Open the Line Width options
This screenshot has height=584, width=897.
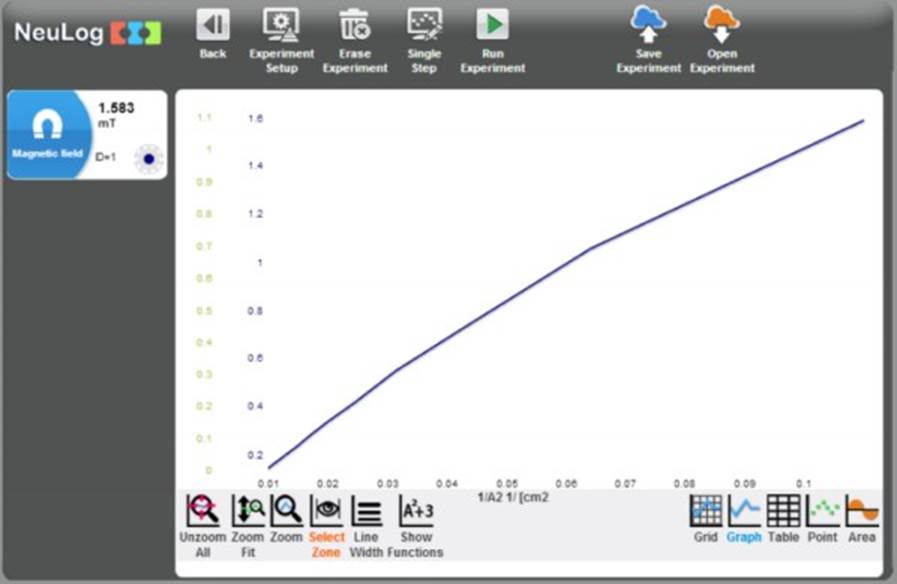point(367,512)
